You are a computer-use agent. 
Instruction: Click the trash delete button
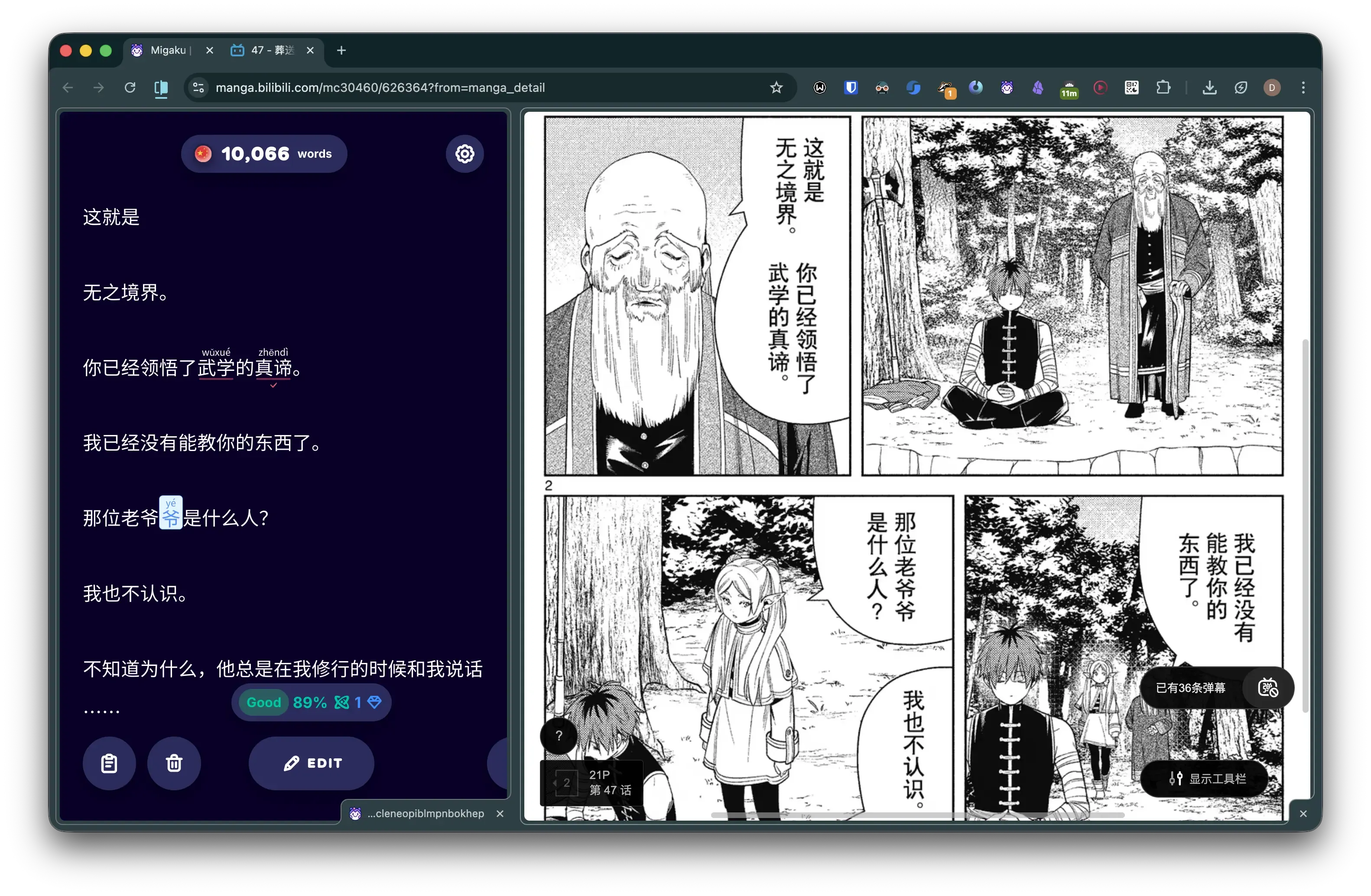tap(174, 763)
